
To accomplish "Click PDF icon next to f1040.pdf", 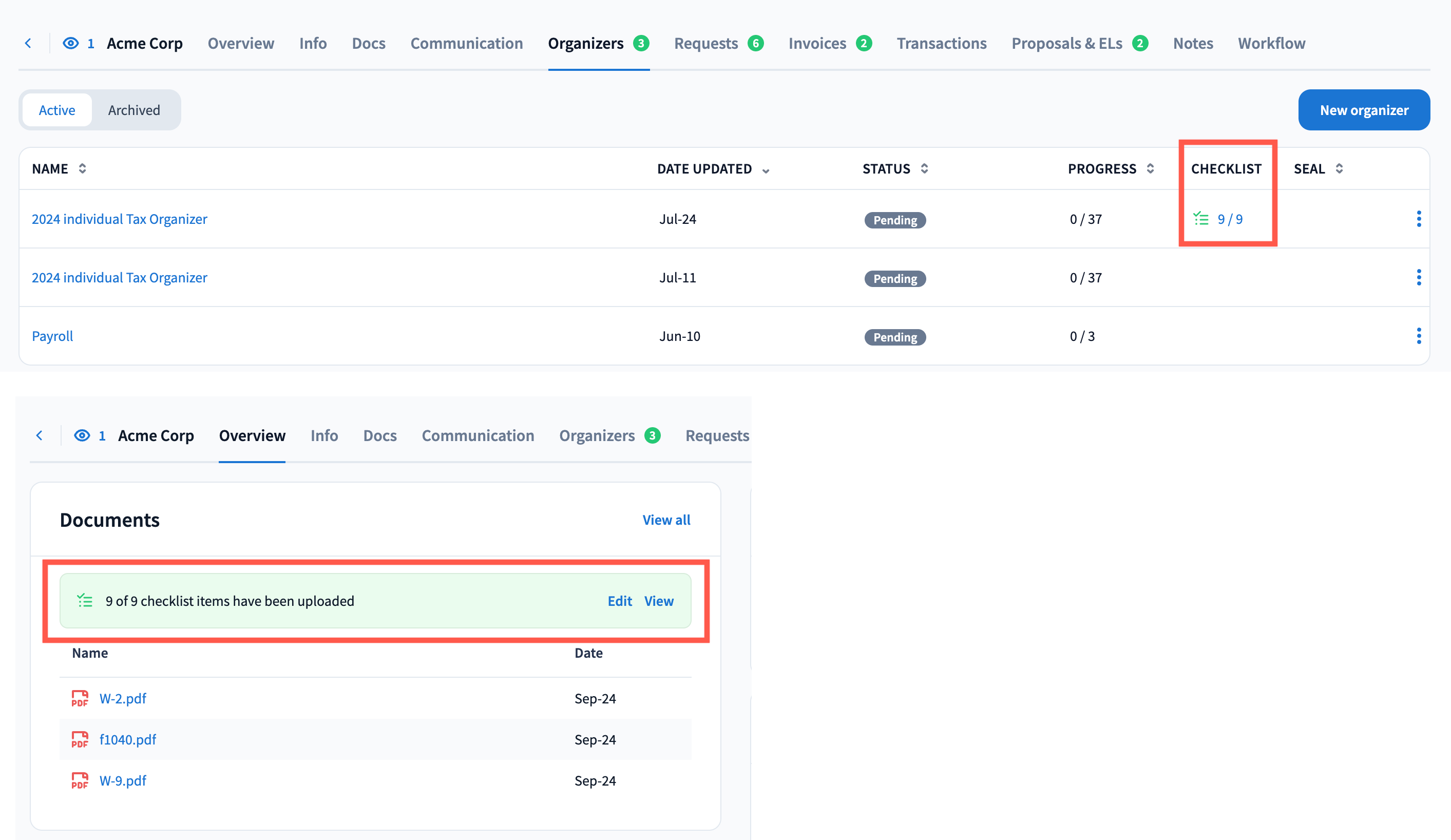I will point(80,739).
